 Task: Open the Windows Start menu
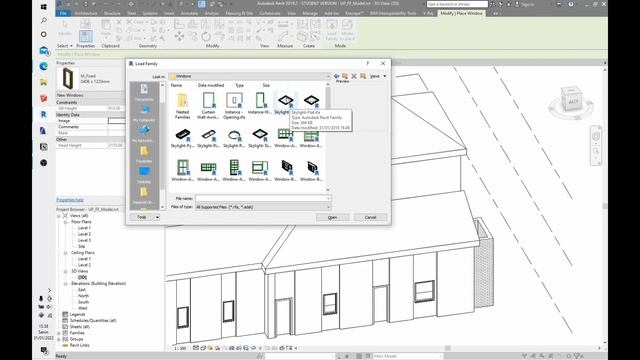(x=44, y=7)
